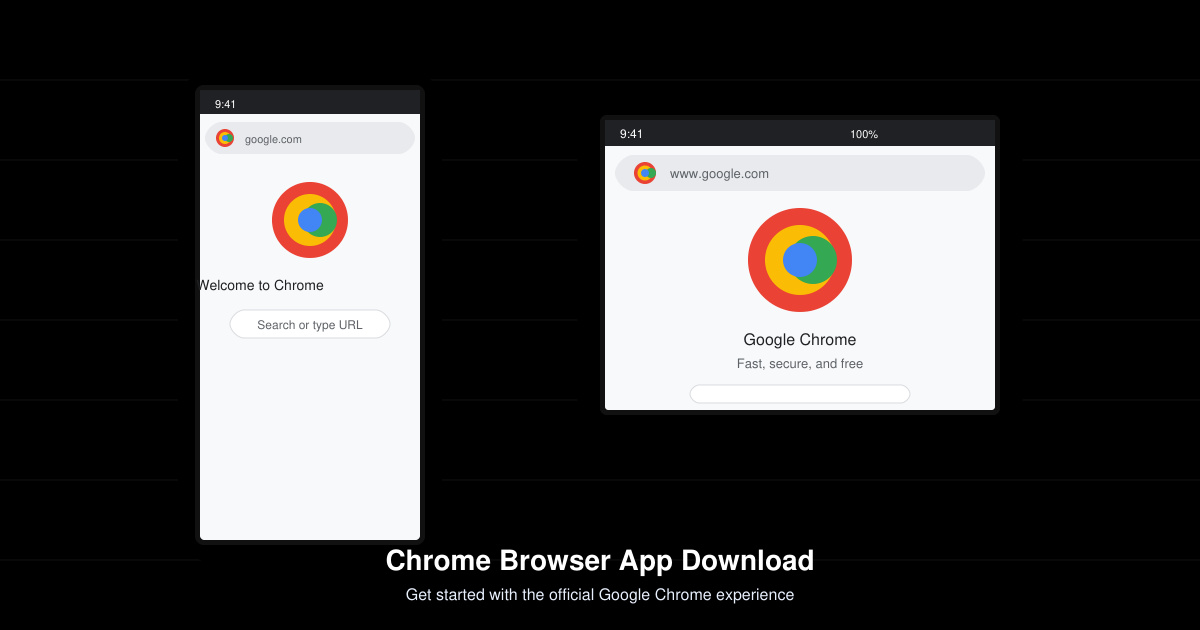Focus the www.google.com address bar on tablet

pos(800,173)
